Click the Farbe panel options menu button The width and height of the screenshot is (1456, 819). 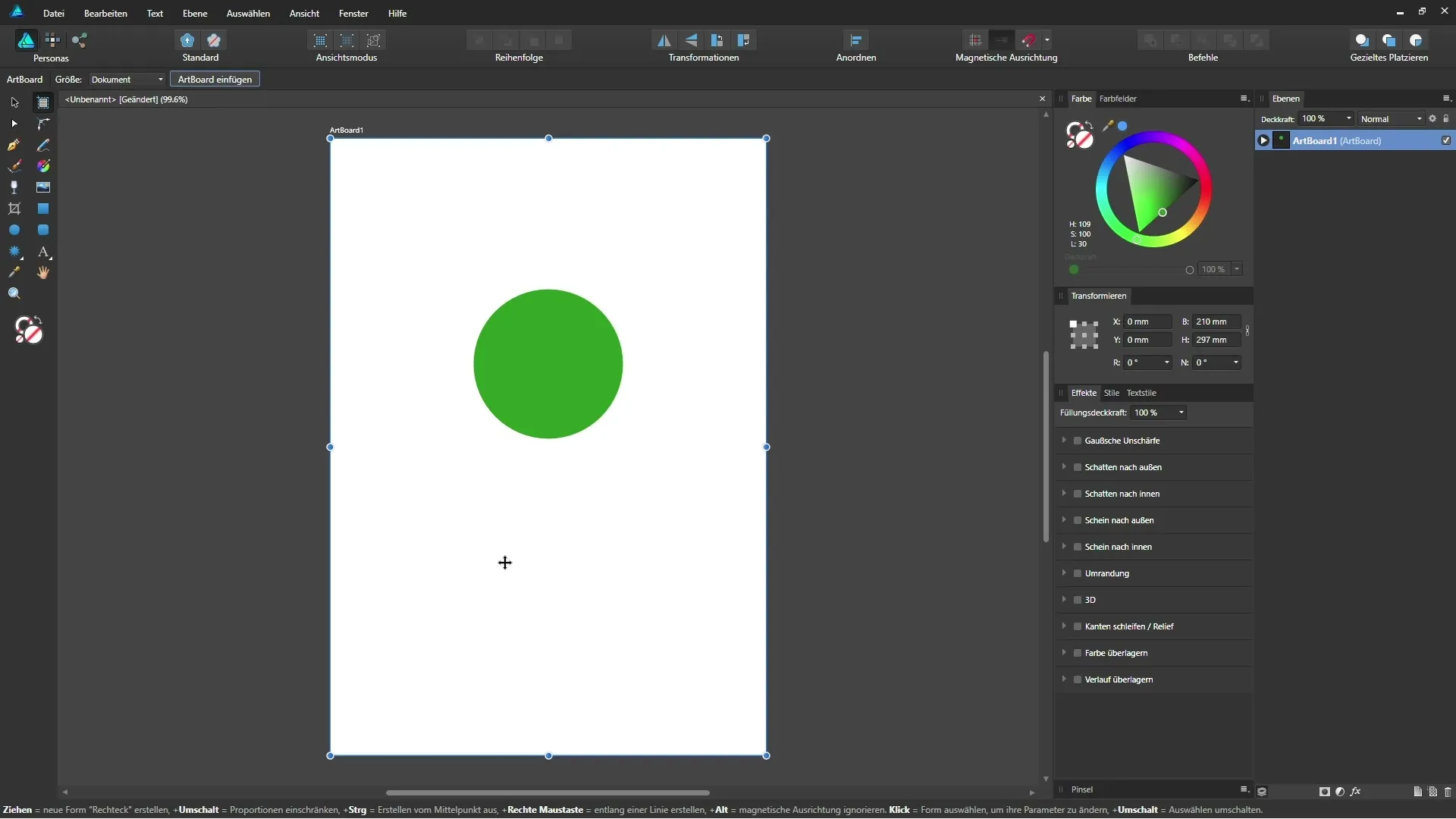(1244, 99)
